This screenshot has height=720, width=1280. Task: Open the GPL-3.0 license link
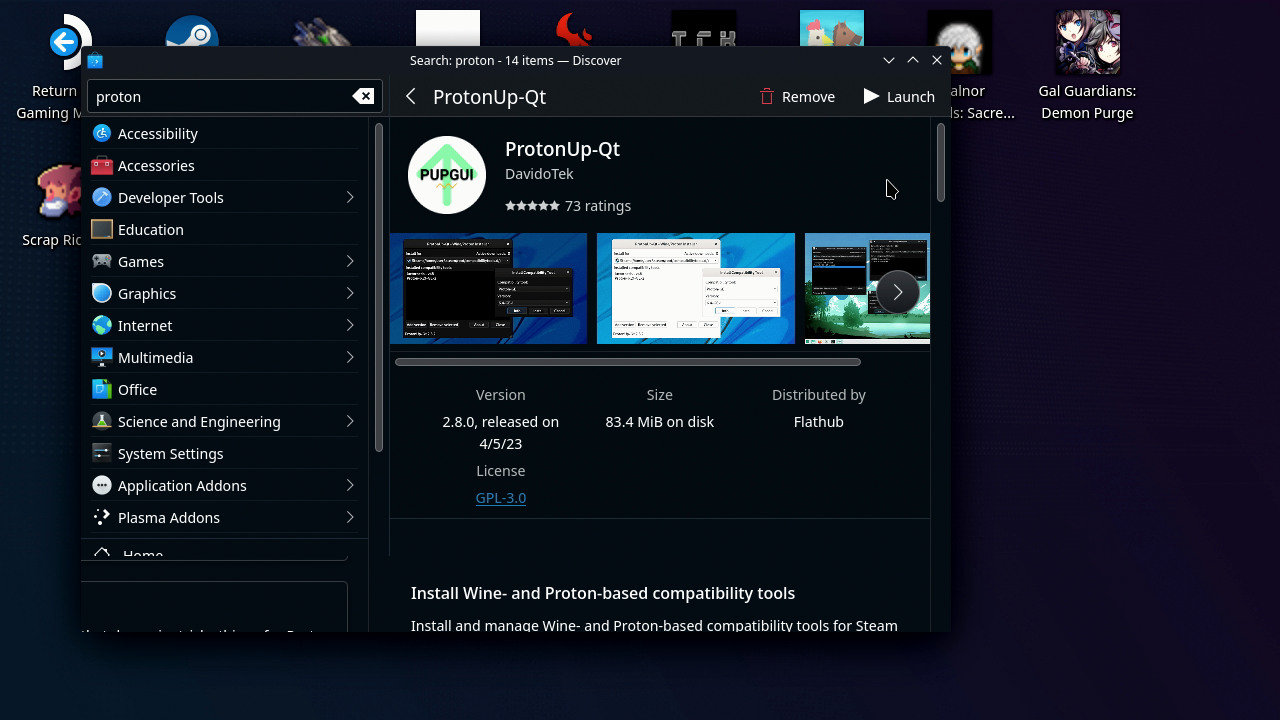[x=501, y=497]
